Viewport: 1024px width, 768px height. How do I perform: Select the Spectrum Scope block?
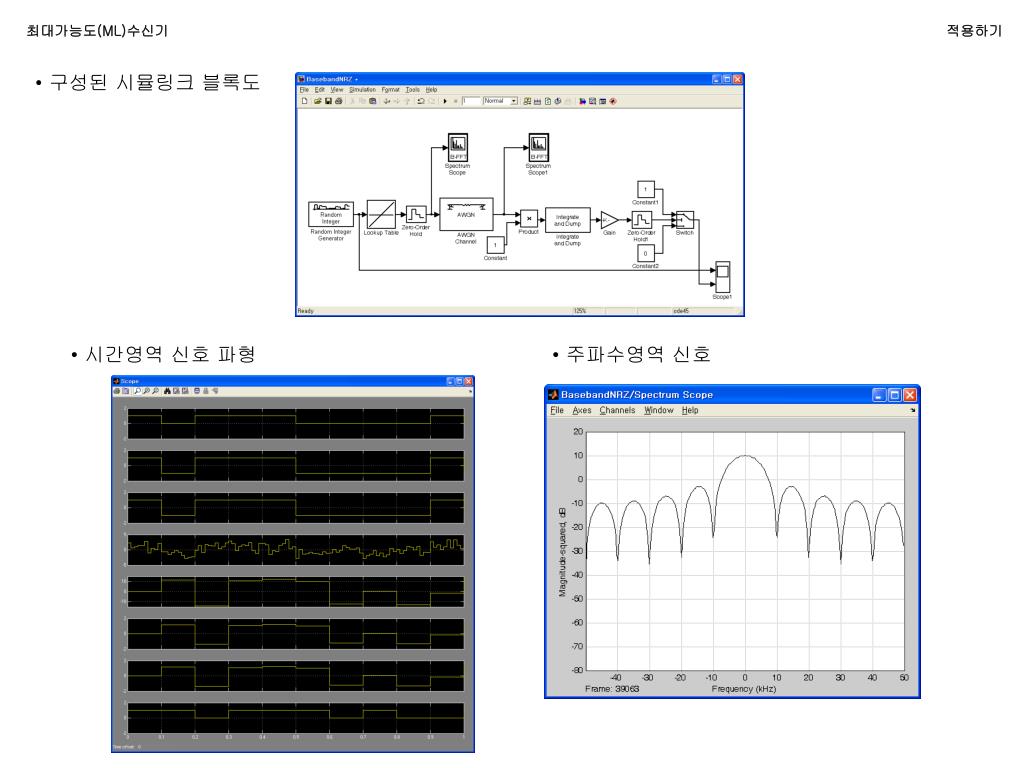pos(457,147)
